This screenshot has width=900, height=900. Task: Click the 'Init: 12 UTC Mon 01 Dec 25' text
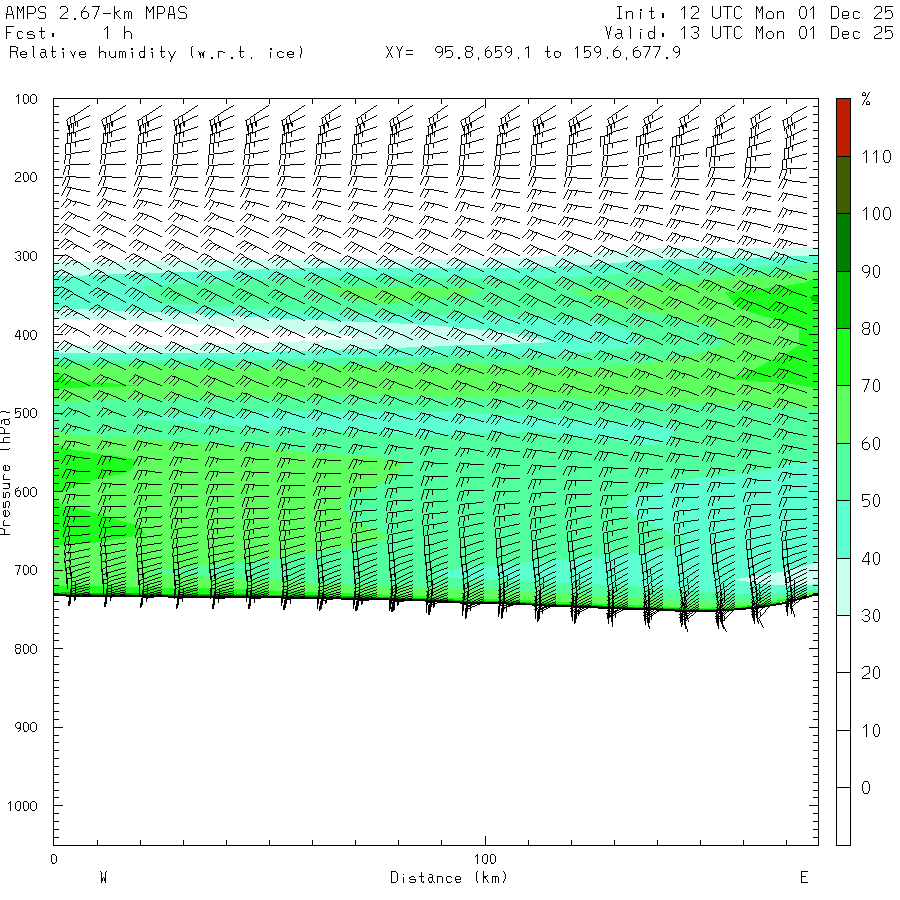pyautogui.click(x=754, y=13)
